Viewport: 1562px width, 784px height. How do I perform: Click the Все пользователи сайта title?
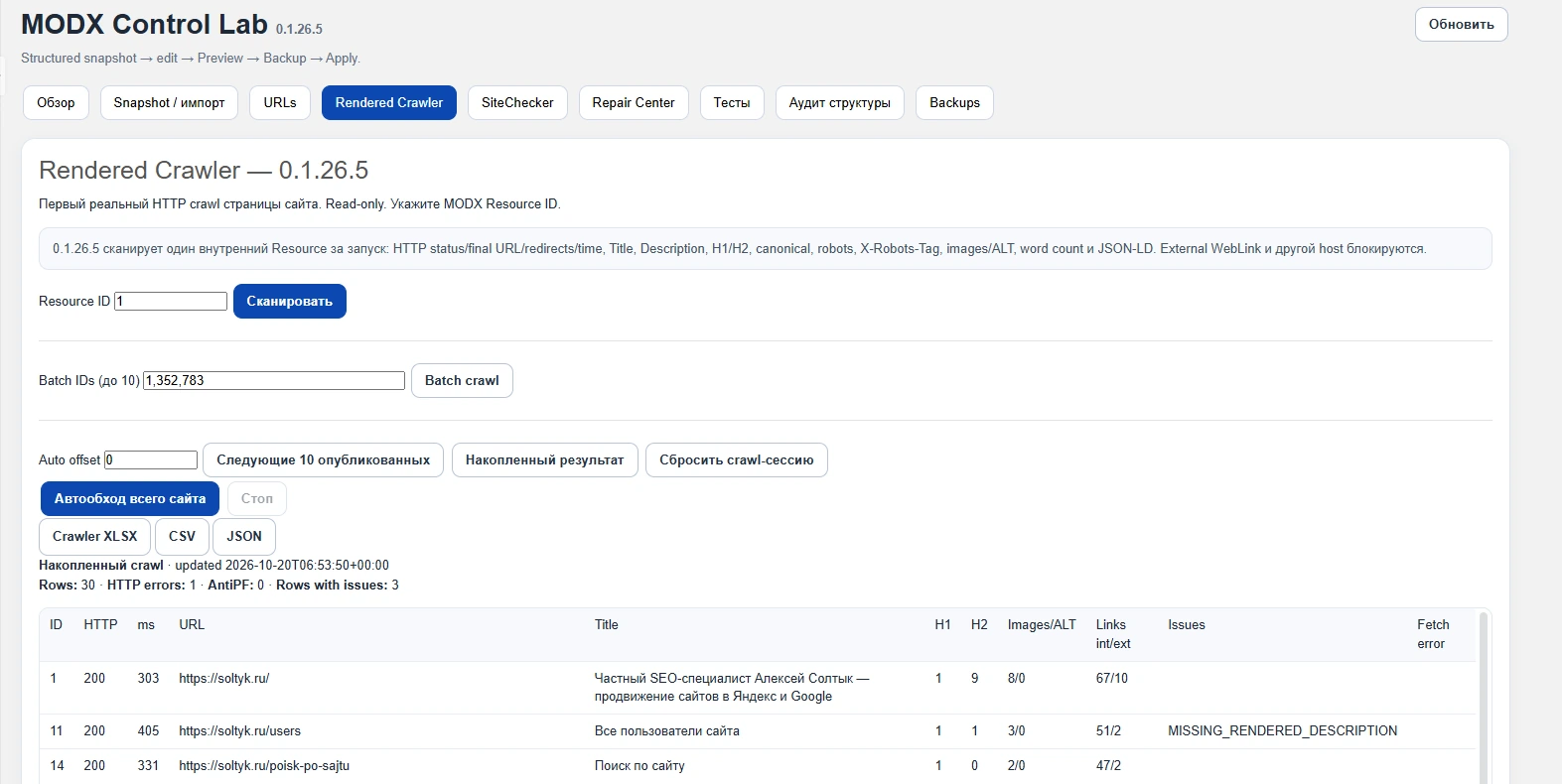click(667, 730)
